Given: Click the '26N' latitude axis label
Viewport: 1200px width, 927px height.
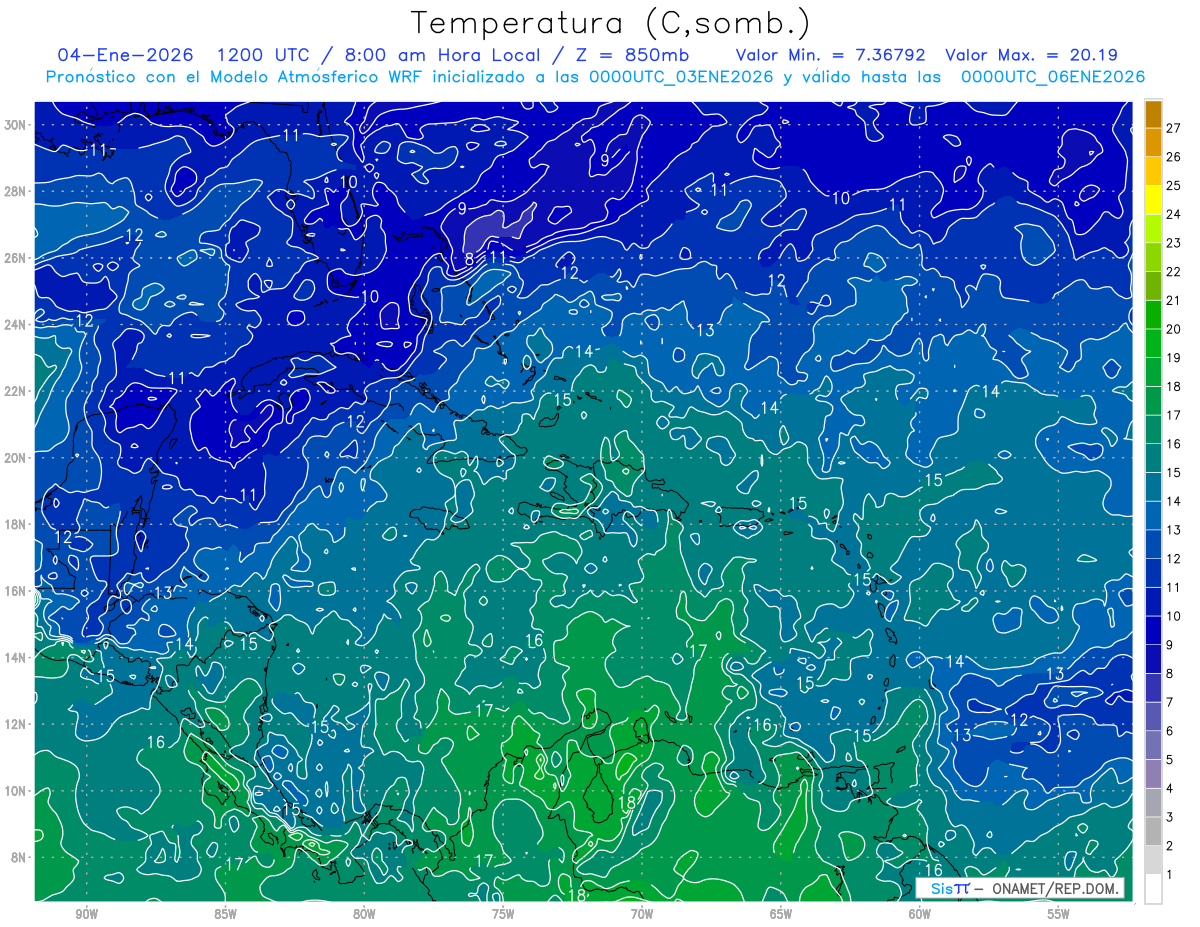Looking at the screenshot, I should [x=16, y=258].
